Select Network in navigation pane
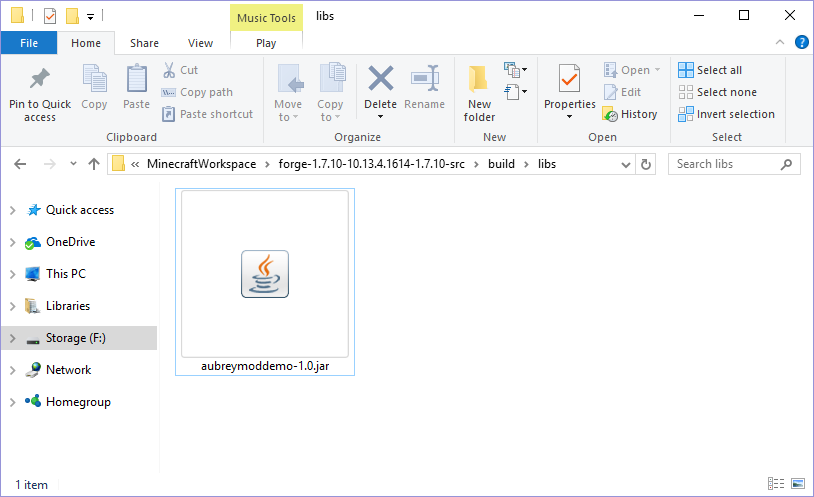814x497 pixels. pos(69,370)
